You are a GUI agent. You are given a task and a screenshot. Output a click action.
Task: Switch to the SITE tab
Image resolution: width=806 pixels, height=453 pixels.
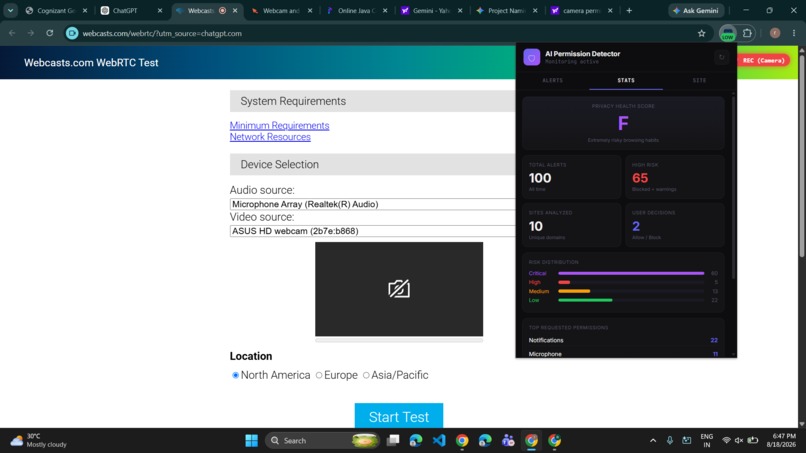coord(699,80)
